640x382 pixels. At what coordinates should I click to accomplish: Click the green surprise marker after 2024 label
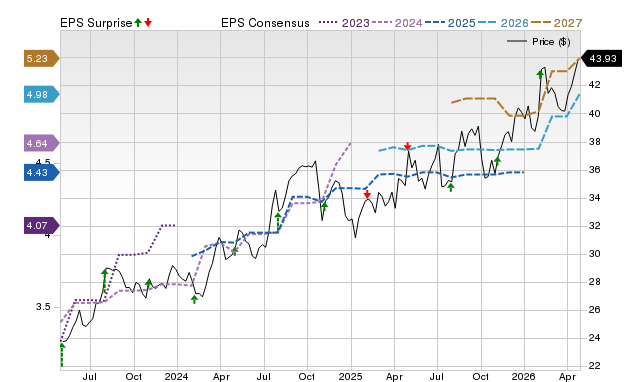[x=194, y=299]
